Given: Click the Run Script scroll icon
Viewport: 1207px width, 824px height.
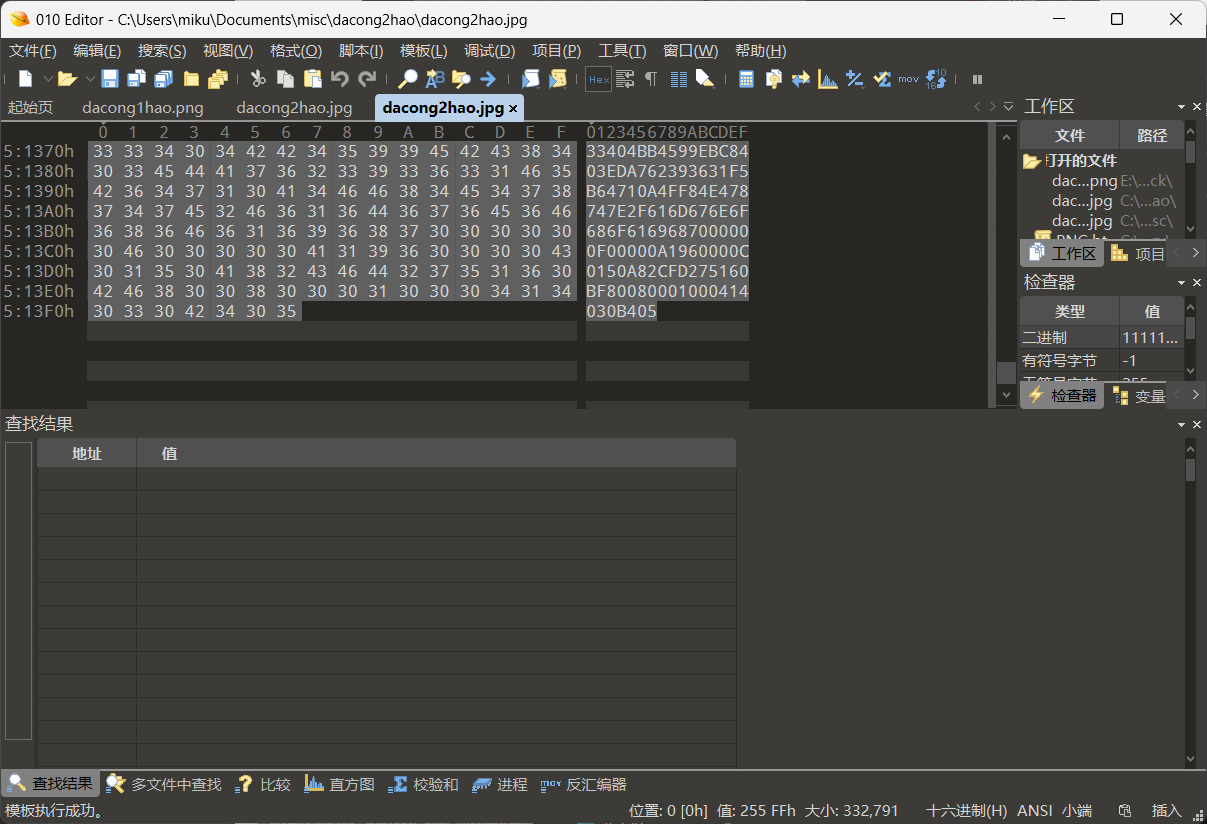Looking at the screenshot, I should click(530, 79).
